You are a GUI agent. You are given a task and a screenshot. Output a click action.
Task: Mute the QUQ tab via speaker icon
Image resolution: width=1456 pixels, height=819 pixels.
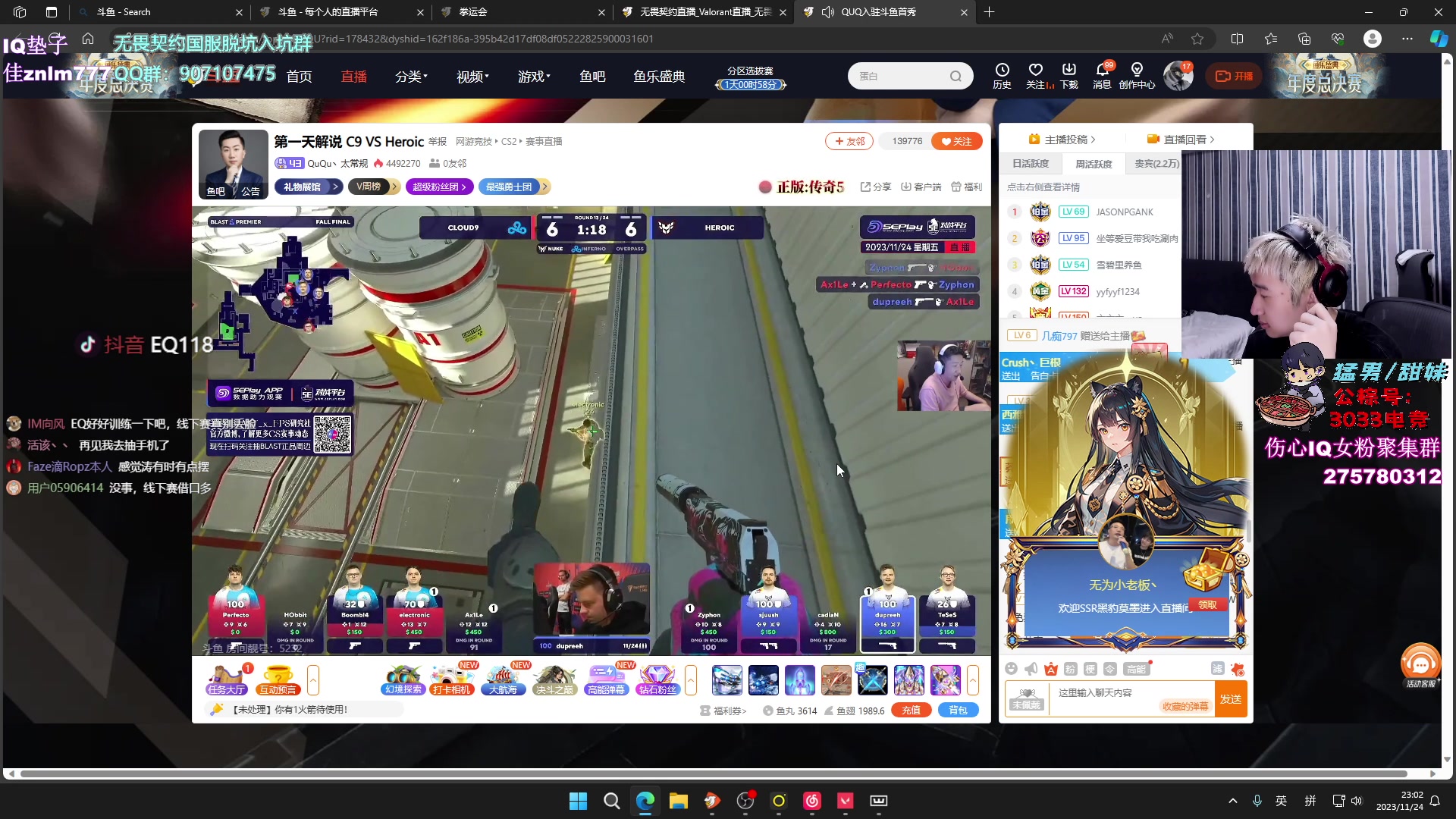(827, 12)
